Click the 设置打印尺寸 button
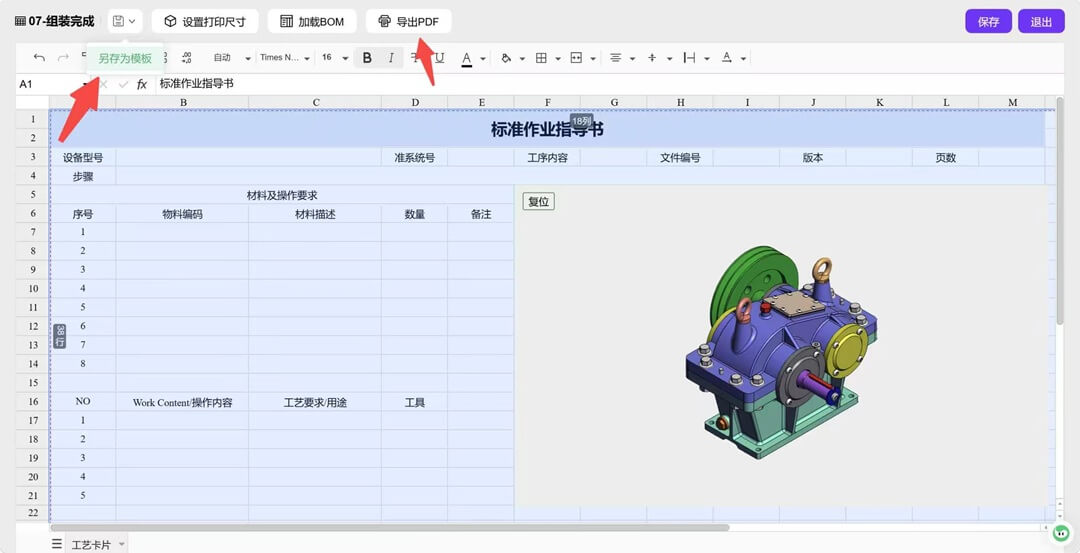 pos(205,21)
